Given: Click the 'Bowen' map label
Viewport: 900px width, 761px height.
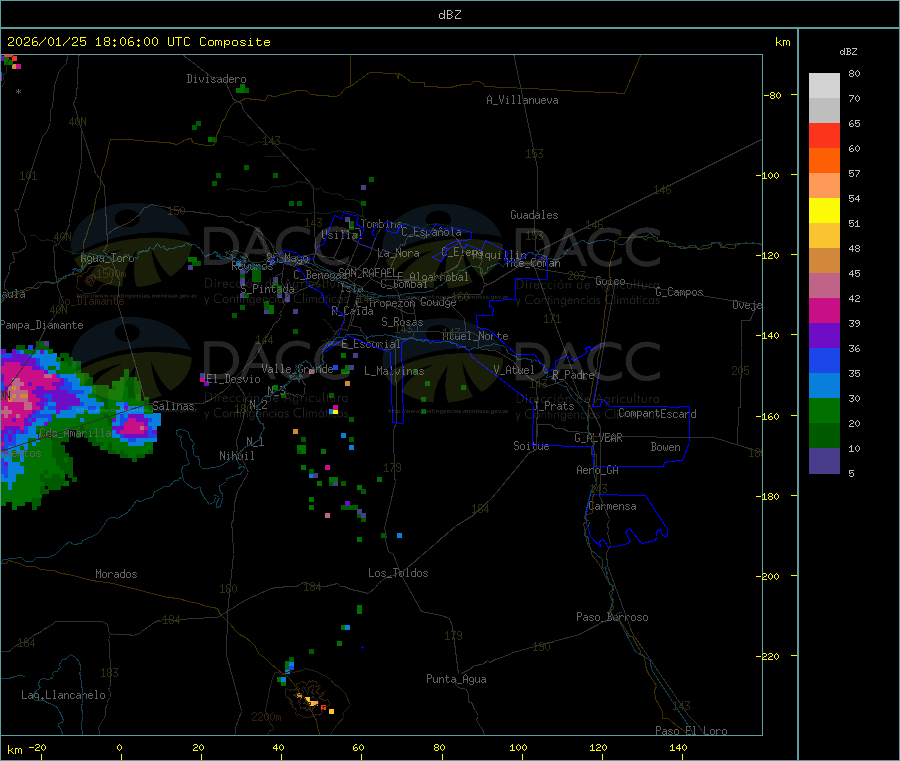Looking at the screenshot, I should [x=665, y=447].
